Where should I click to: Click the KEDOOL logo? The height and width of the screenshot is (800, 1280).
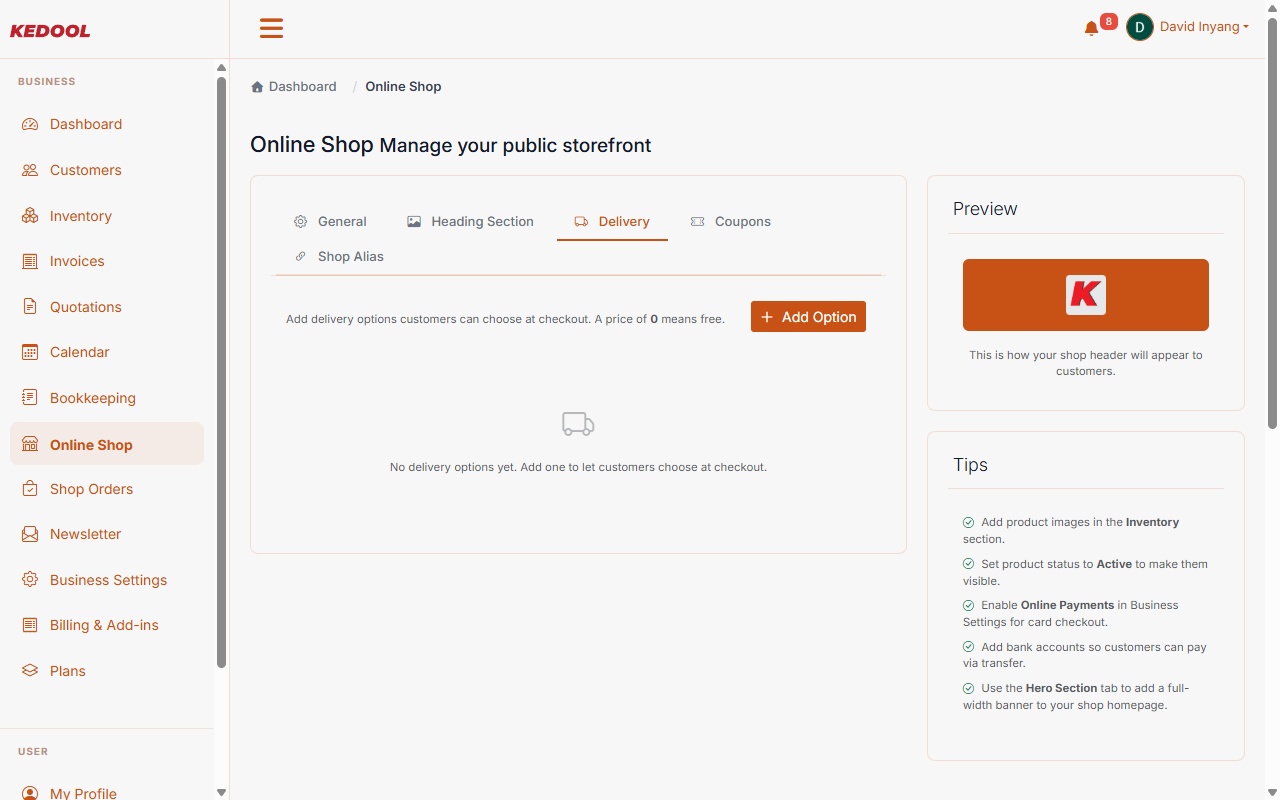coord(50,31)
